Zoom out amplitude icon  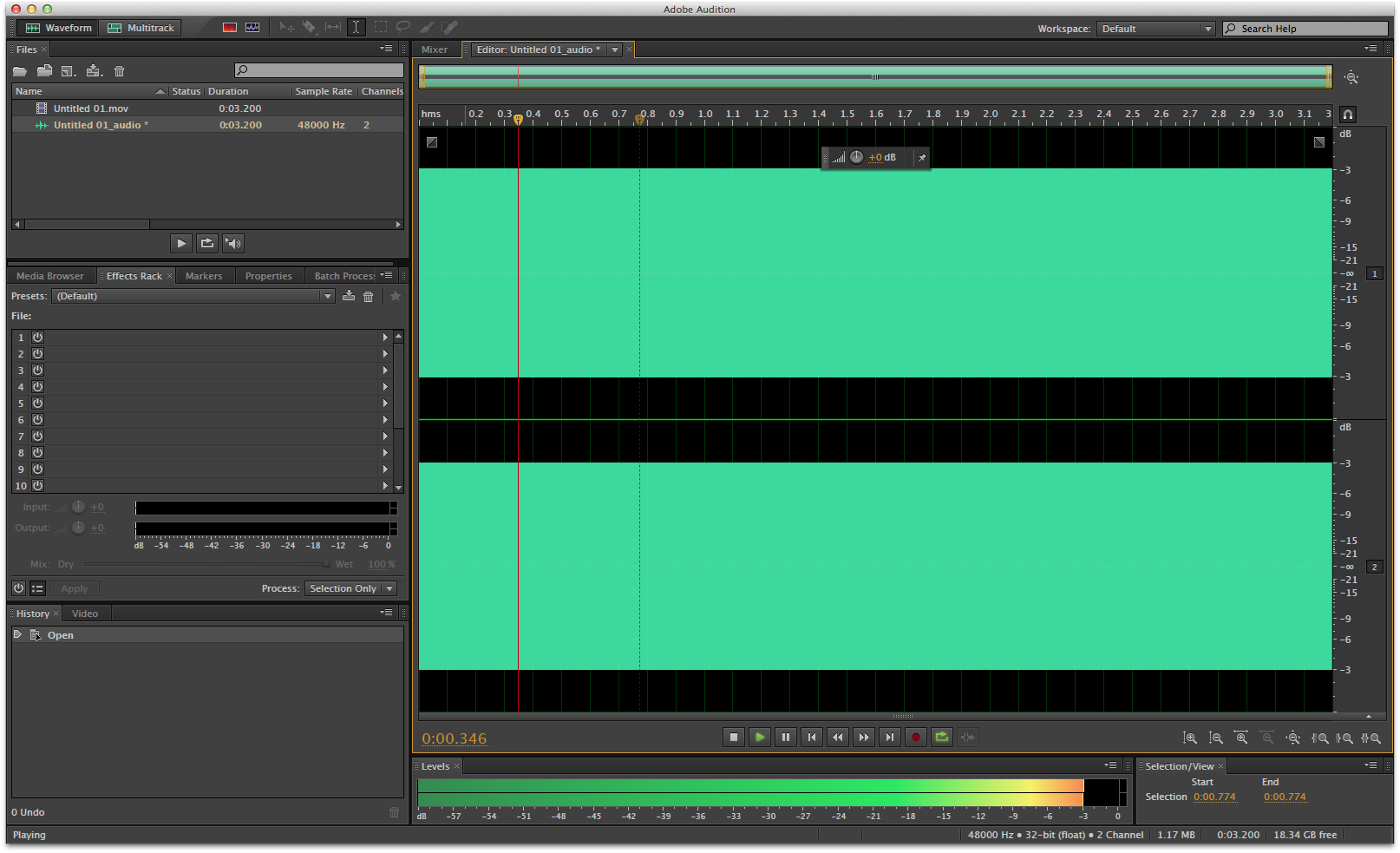[1216, 738]
